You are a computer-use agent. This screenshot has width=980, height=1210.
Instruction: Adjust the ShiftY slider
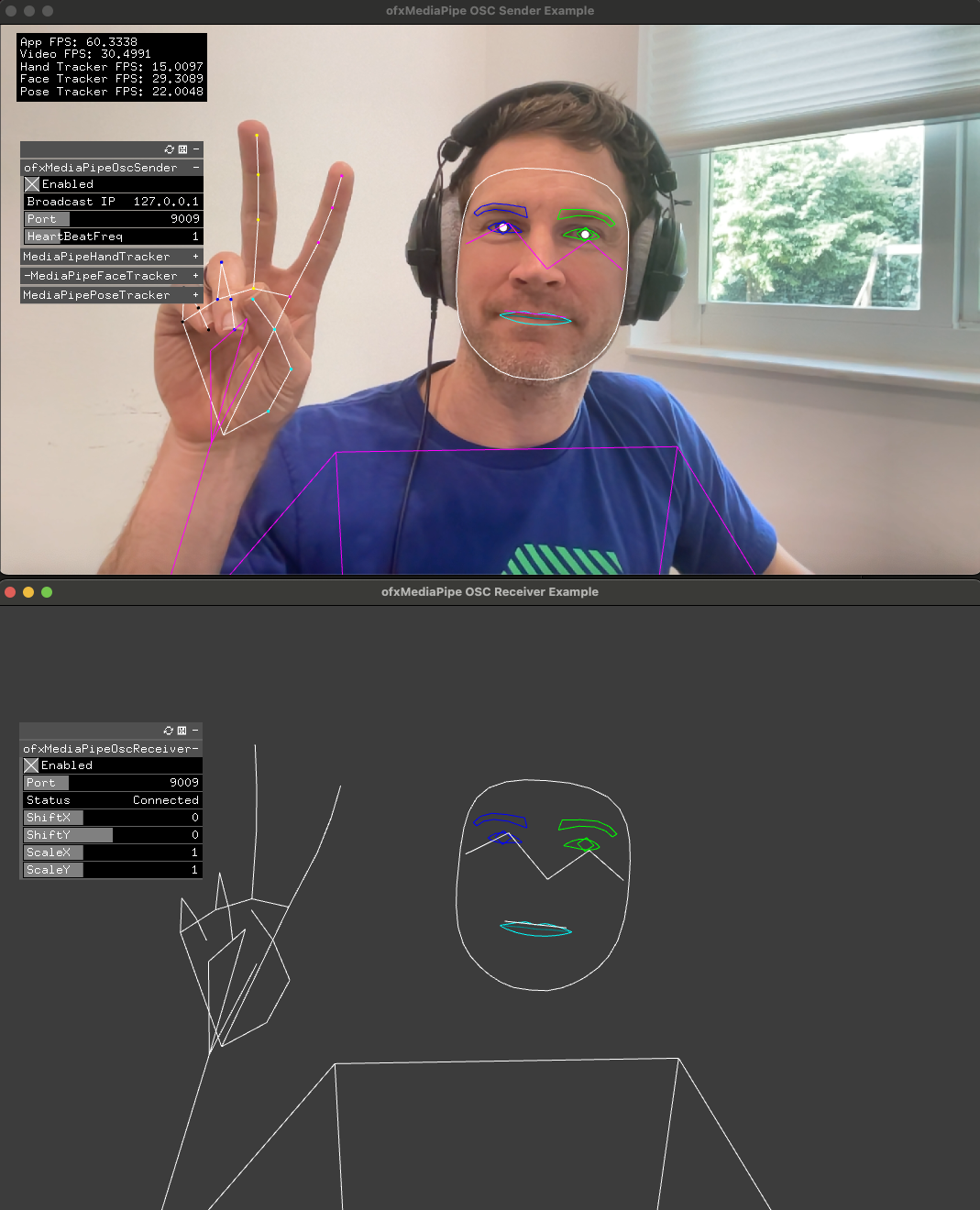(112, 835)
